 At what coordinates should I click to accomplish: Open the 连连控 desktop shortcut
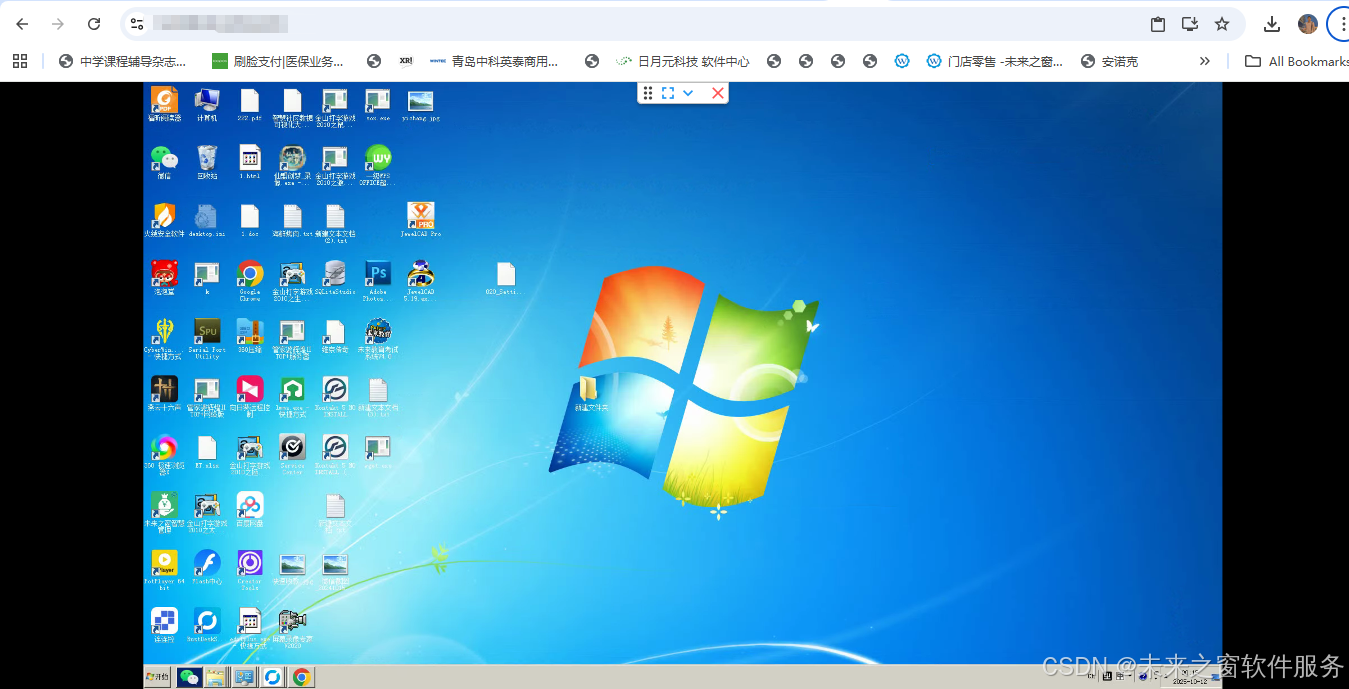(164, 626)
